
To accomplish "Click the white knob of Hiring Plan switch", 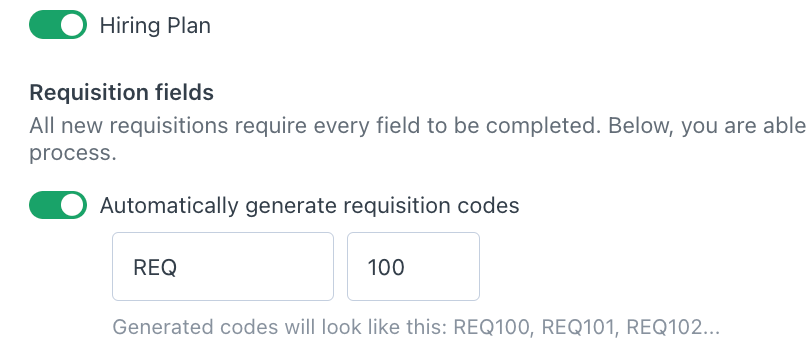I will tap(72, 25).
